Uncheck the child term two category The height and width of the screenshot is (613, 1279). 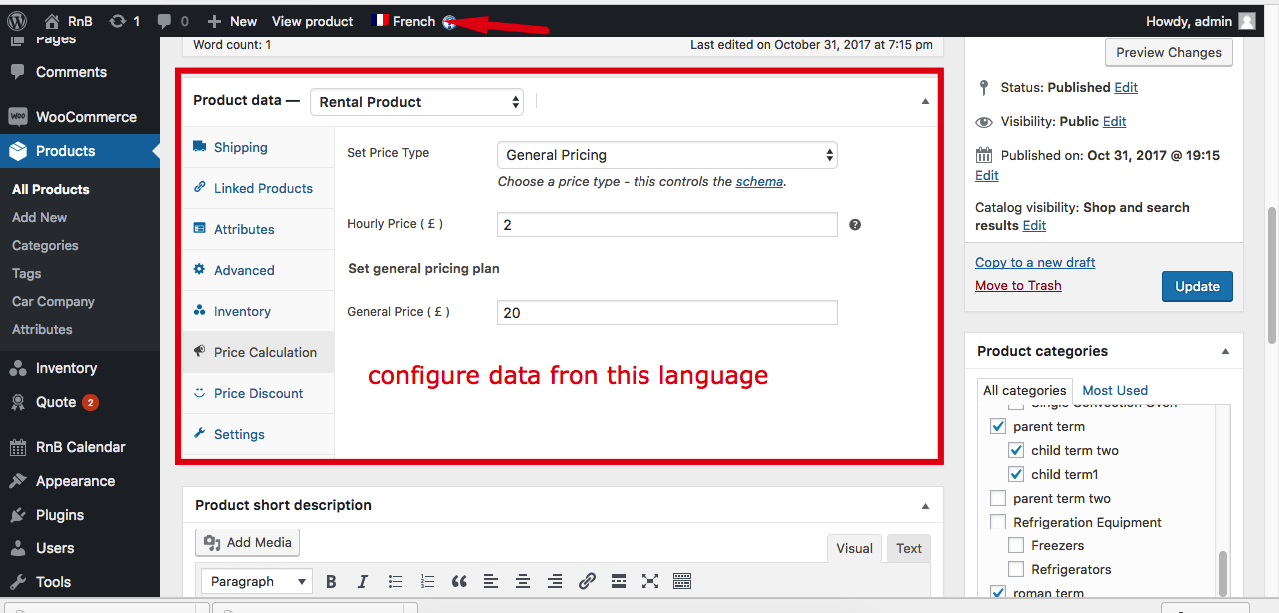coord(1016,451)
